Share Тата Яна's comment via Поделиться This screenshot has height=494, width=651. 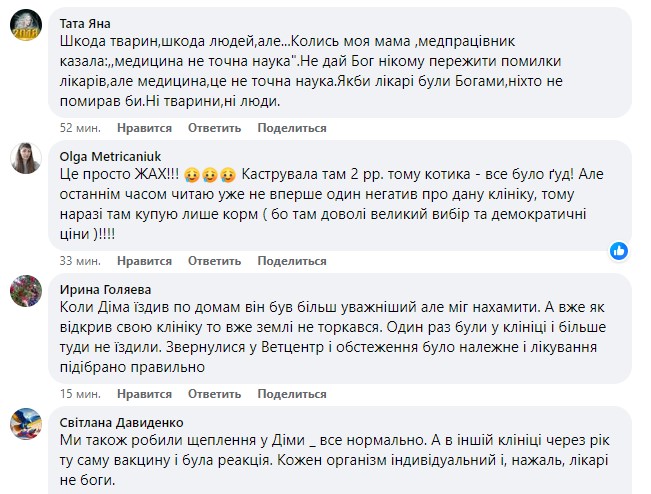coord(292,128)
